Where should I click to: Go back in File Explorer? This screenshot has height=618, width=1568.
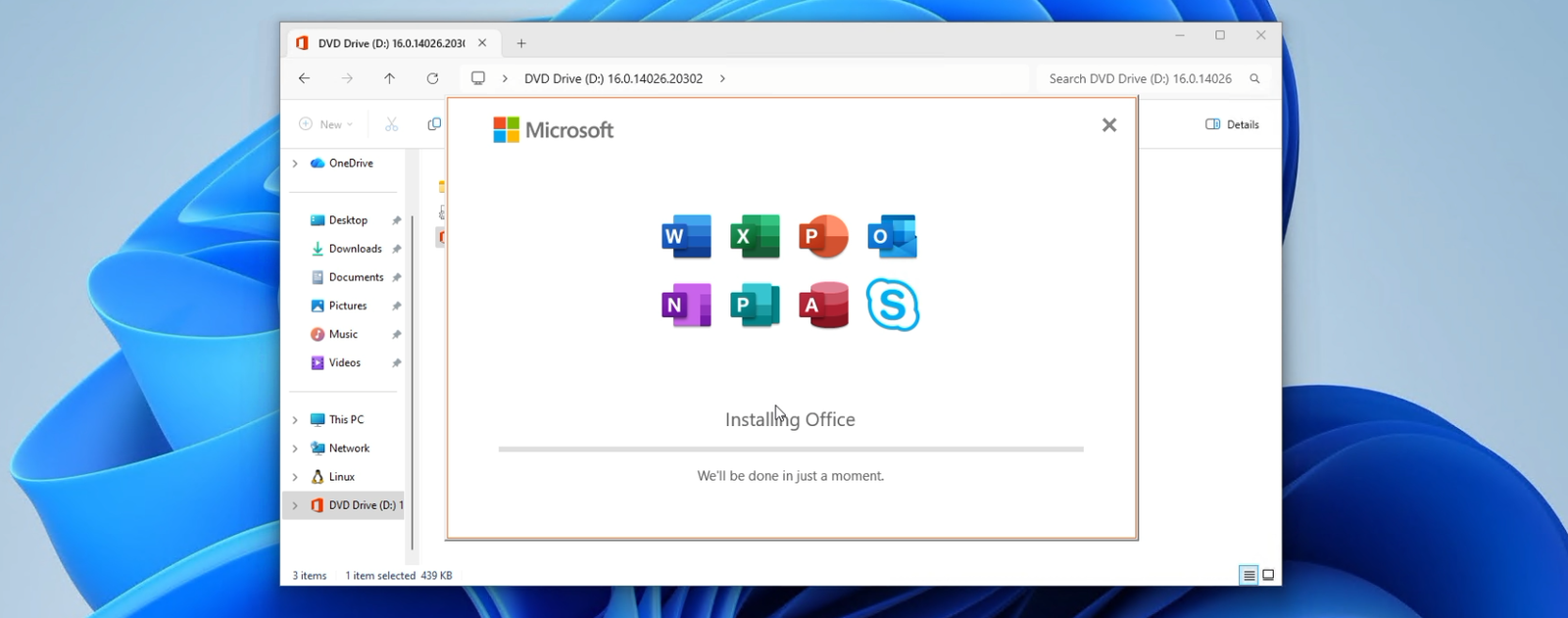click(304, 78)
